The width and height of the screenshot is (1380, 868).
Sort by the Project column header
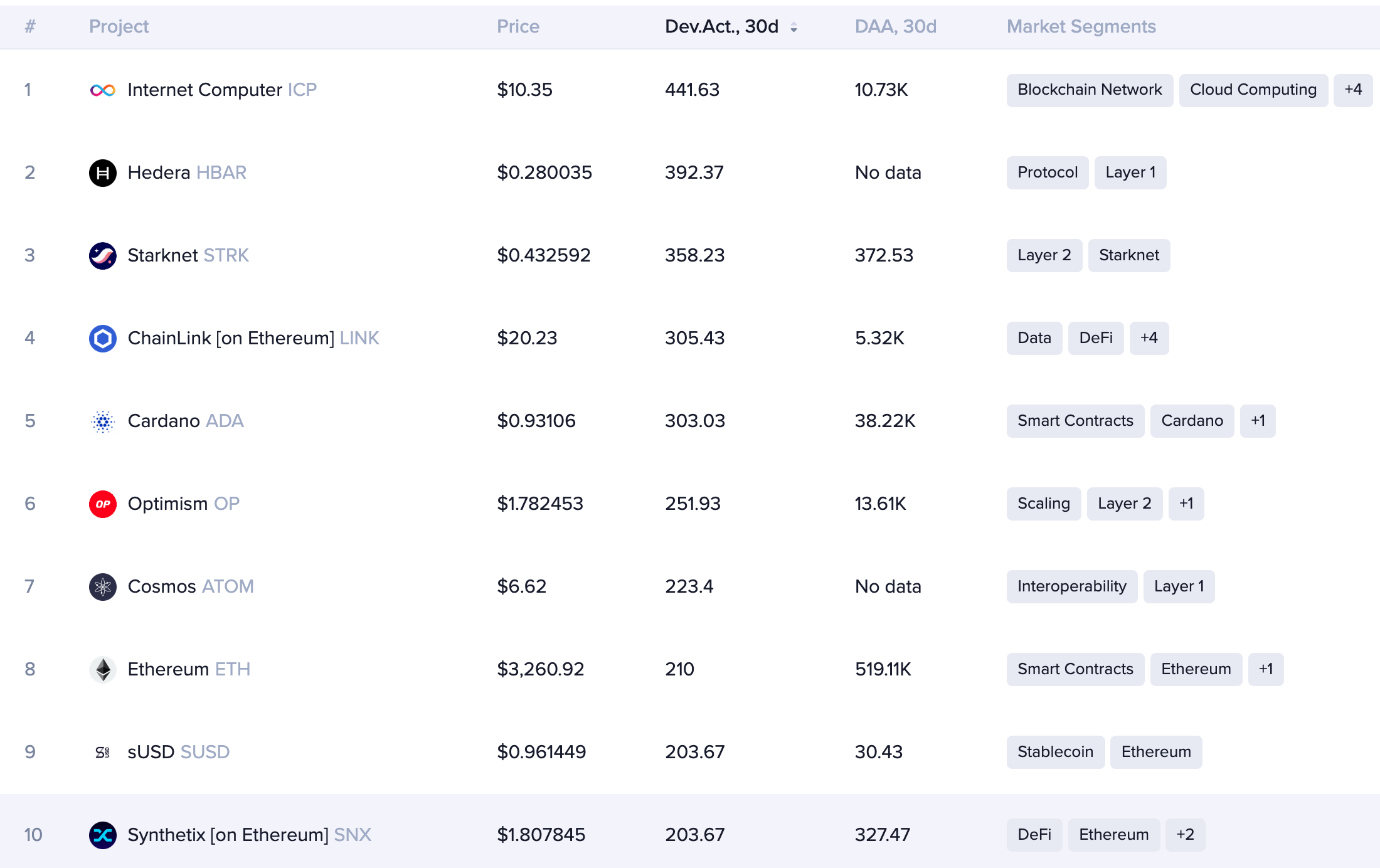pos(119,26)
